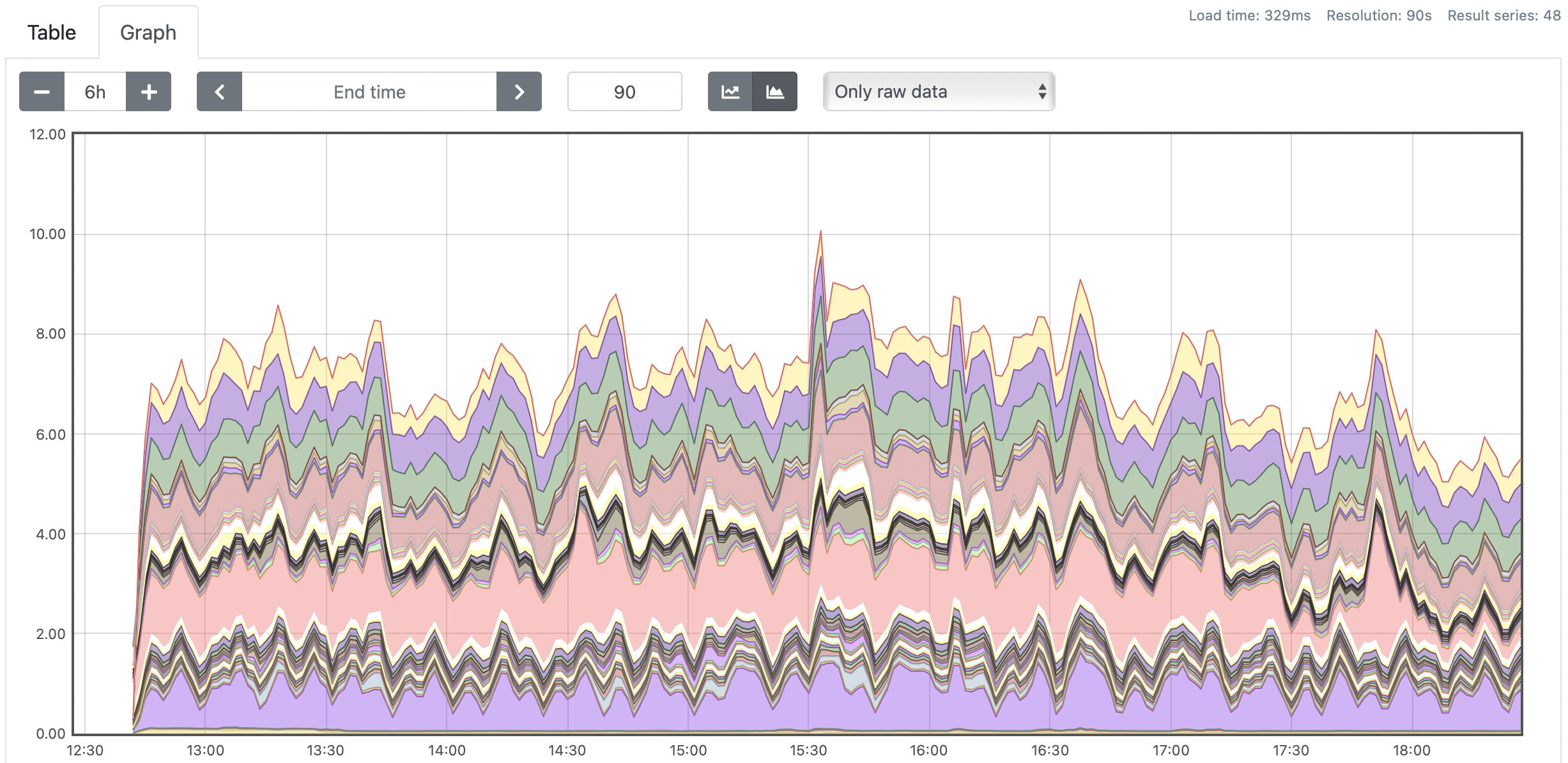Increase time range with plus button

pyautogui.click(x=148, y=91)
